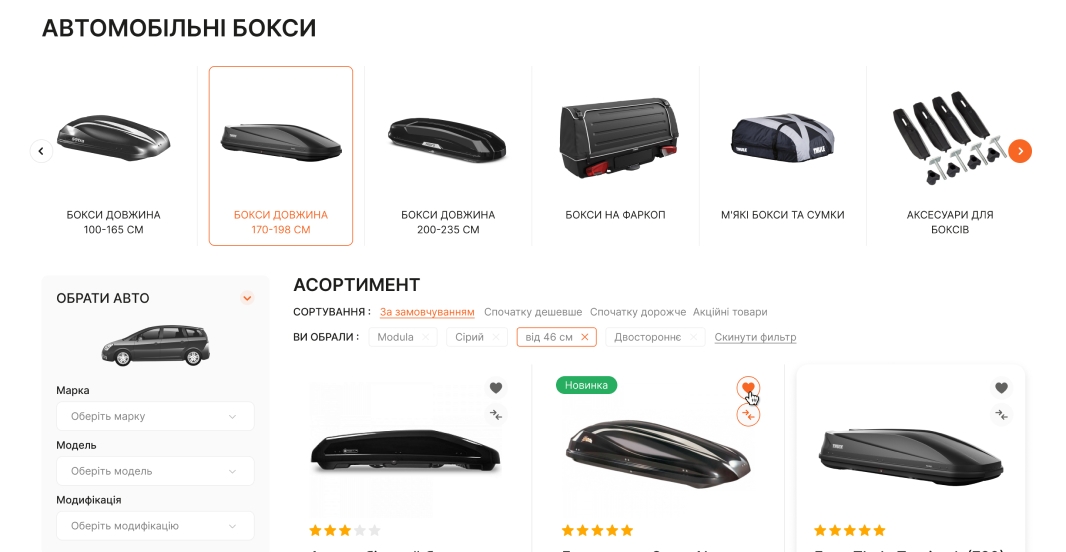Open the Оберіть марку dropdown
Image resolution: width=1066 pixels, height=552 pixels.
pos(155,416)
